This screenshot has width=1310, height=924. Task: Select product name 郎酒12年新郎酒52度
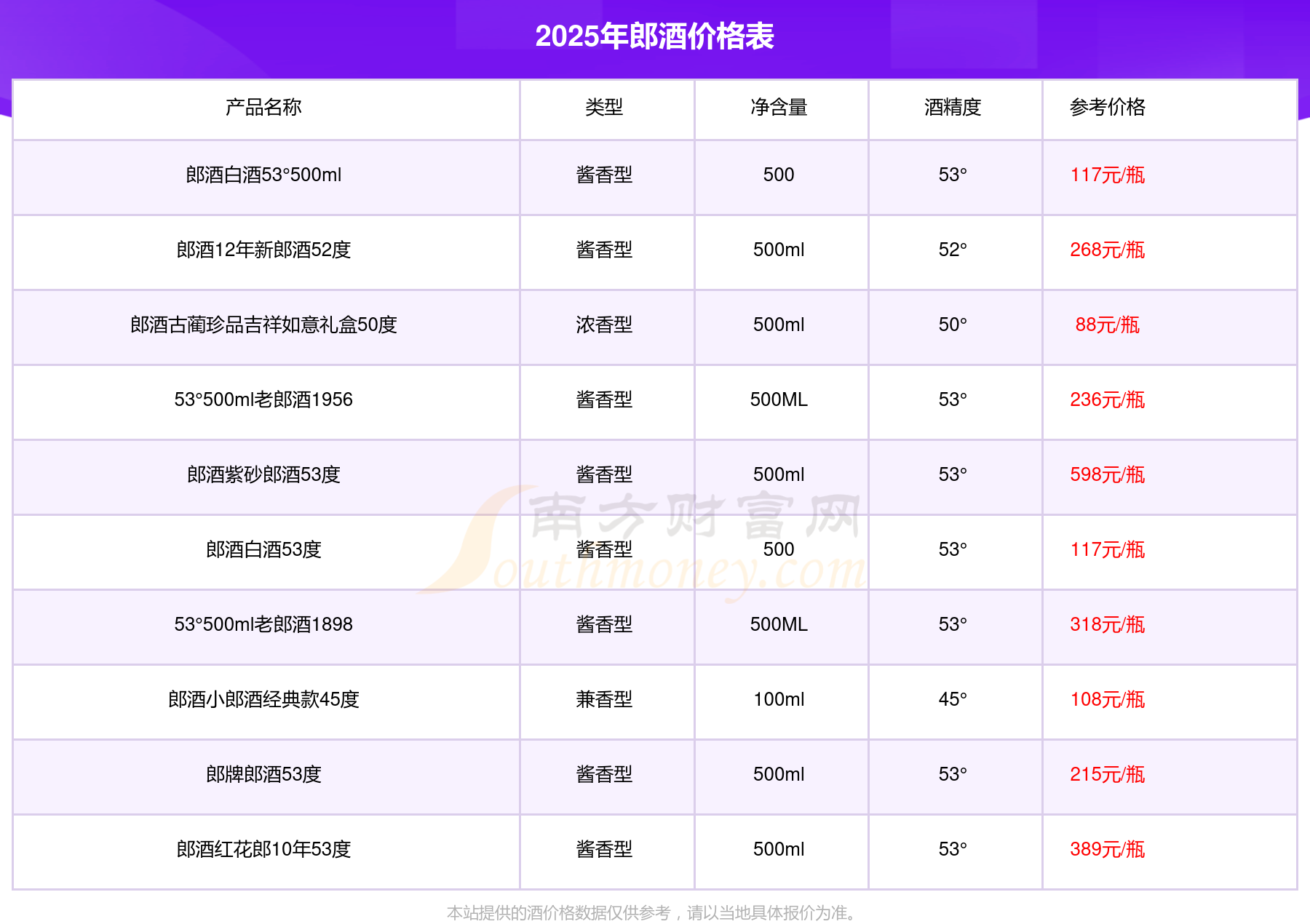click(263, 250)
